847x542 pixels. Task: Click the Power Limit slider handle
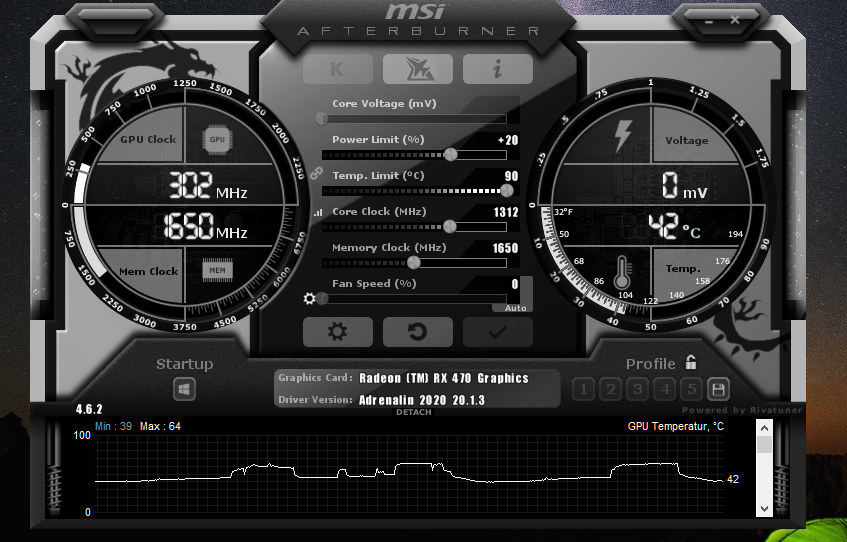tap(451, 155)
